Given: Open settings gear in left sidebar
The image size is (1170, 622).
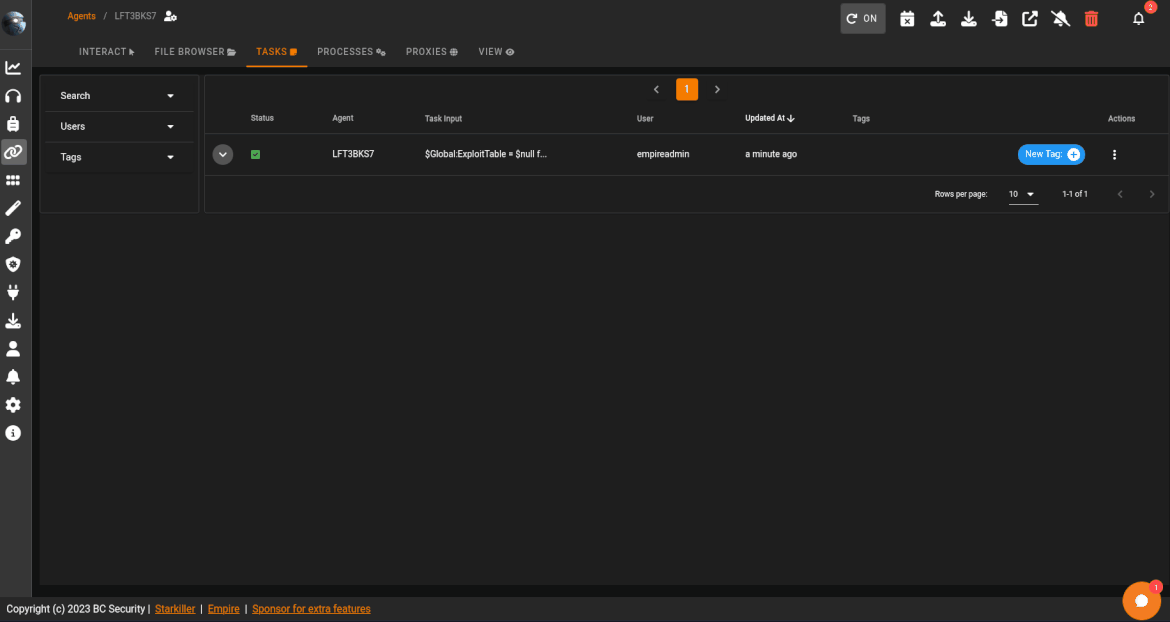Looking at the screenshot, I should (13, 405).
